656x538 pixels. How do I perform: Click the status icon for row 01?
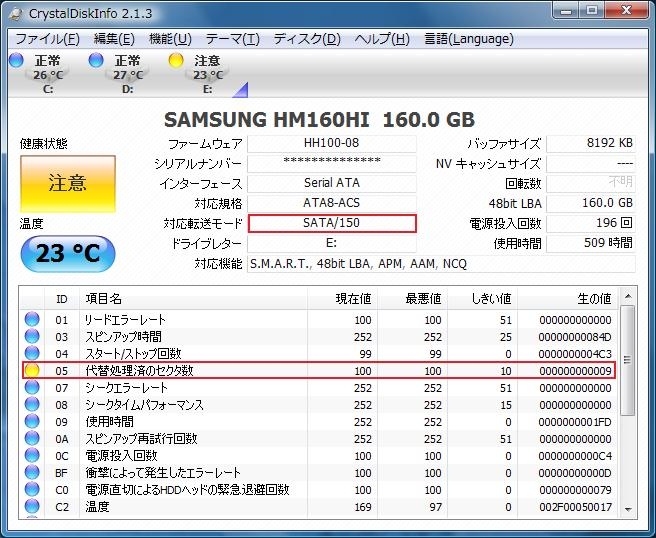32,320
